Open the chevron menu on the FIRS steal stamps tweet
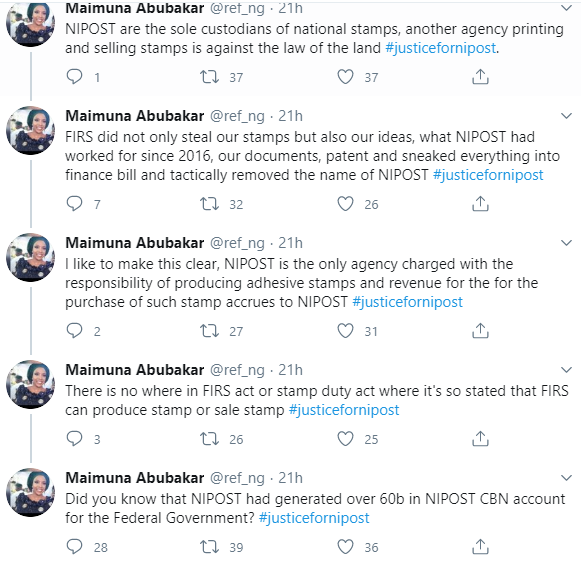 pos(566,116)
